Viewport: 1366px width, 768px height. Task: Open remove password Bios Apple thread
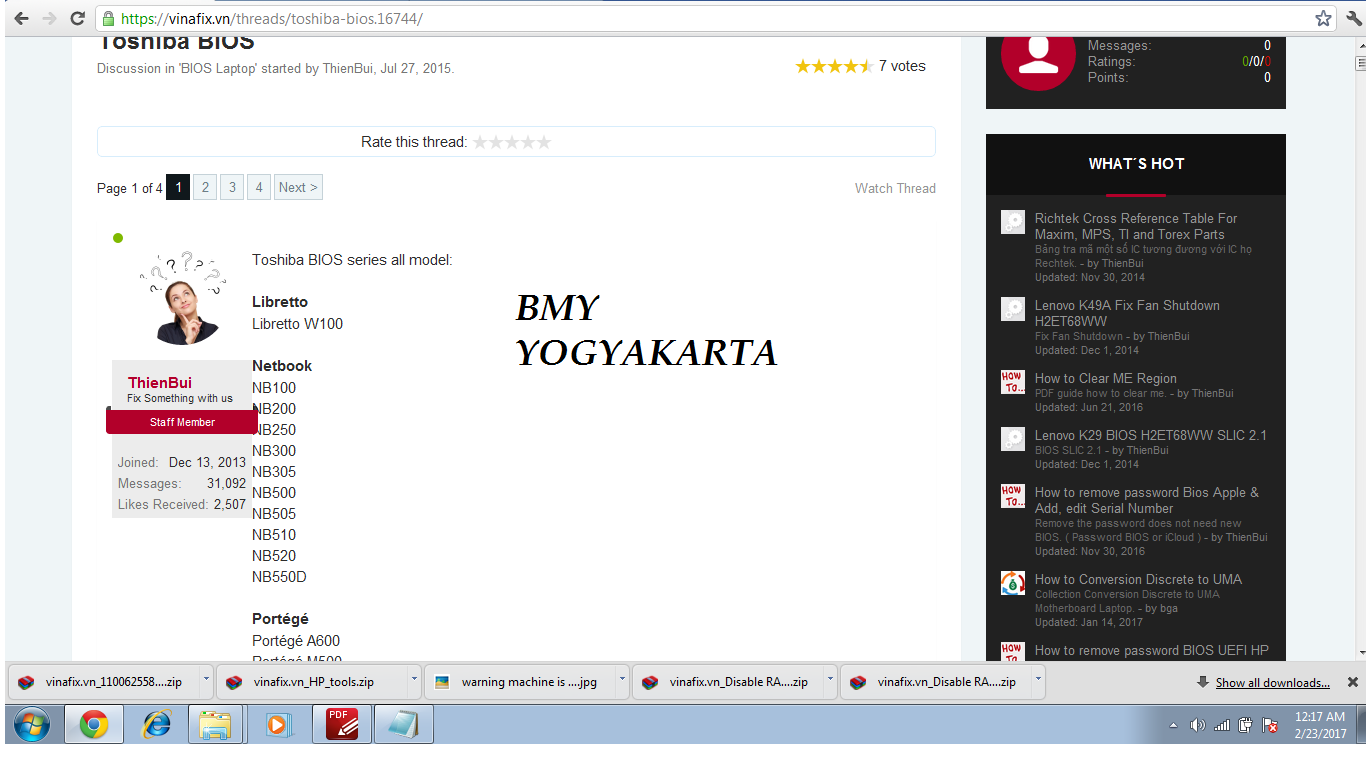1147,500
